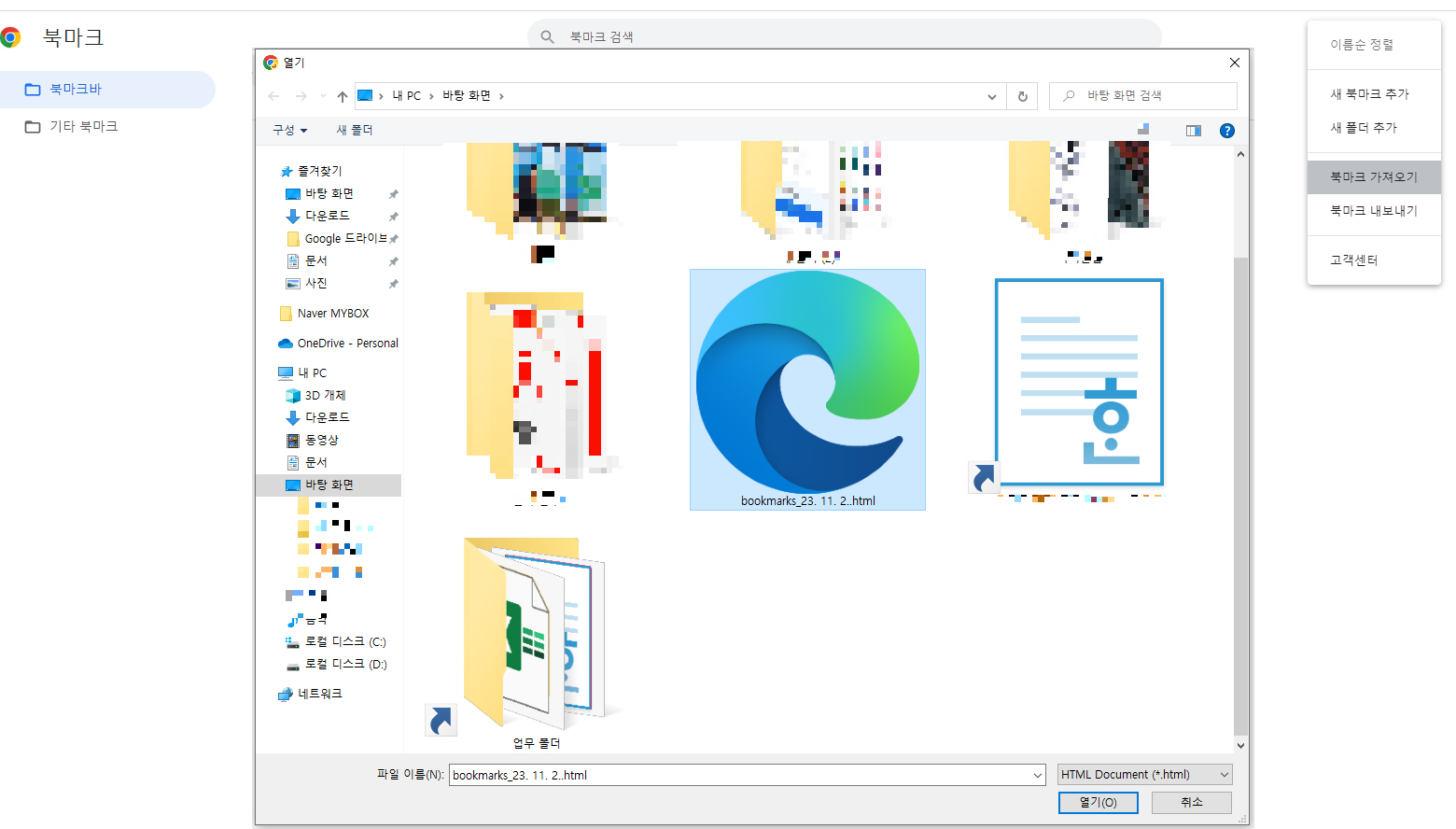Choose 새 북마크 추가 menu item
The image size is (1456, 829).
[1374, 94]
